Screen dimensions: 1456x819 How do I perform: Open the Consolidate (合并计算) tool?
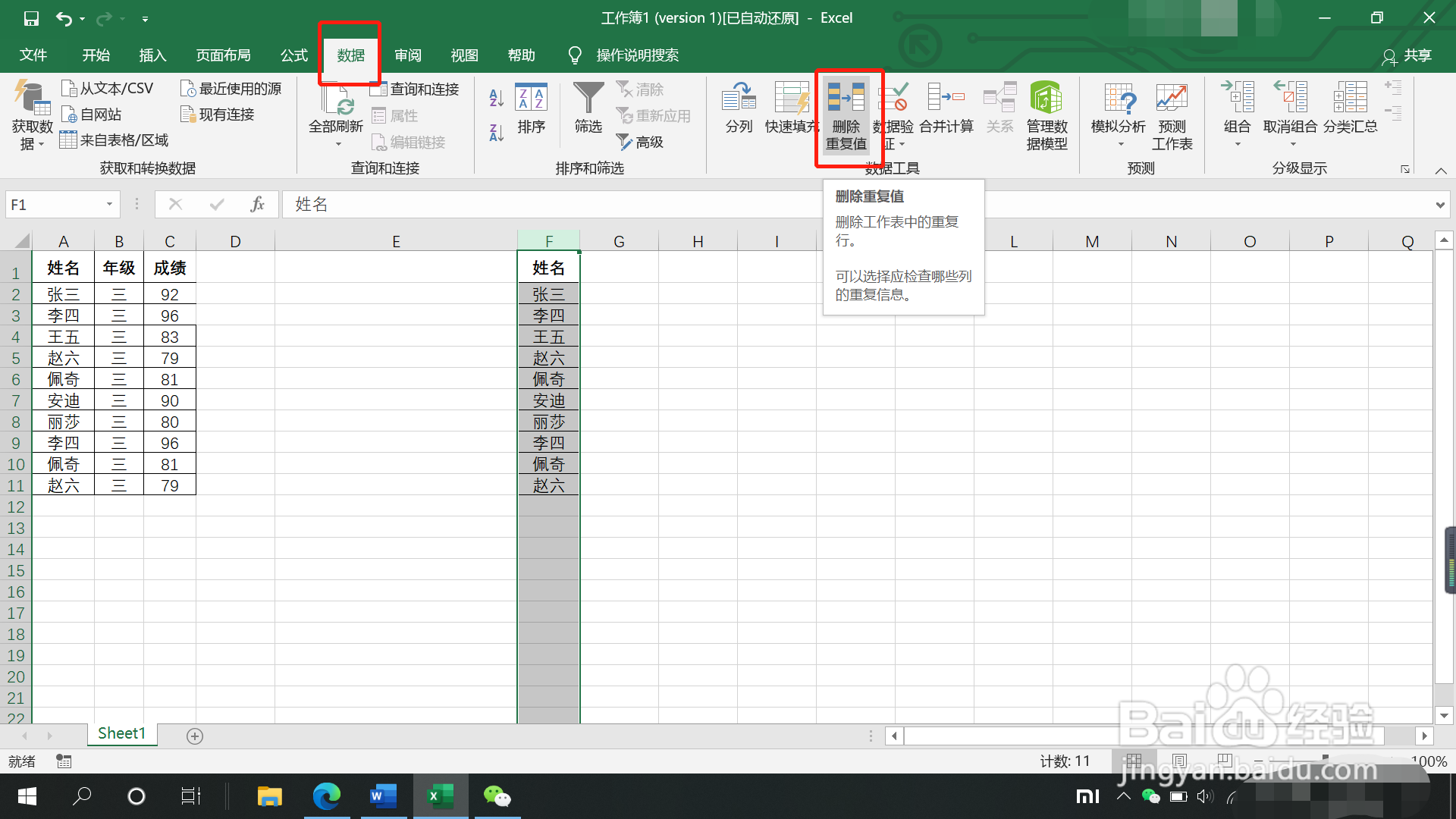(946, 99)
